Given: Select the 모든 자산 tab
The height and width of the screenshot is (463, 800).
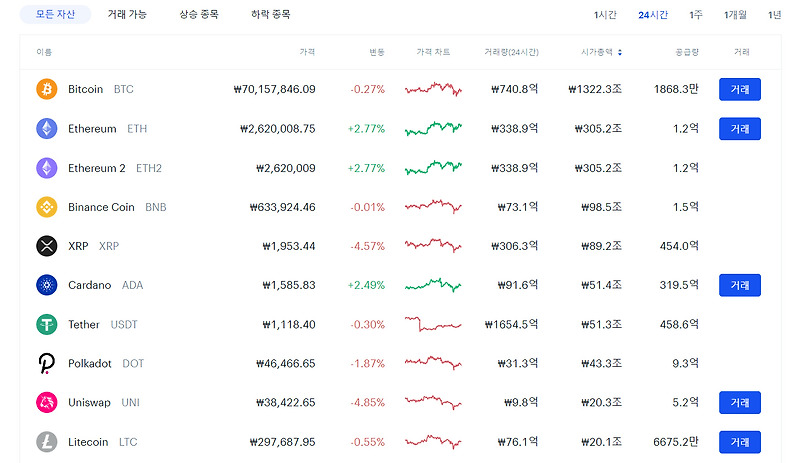Looking at the screenshot, I should [55, 15].
